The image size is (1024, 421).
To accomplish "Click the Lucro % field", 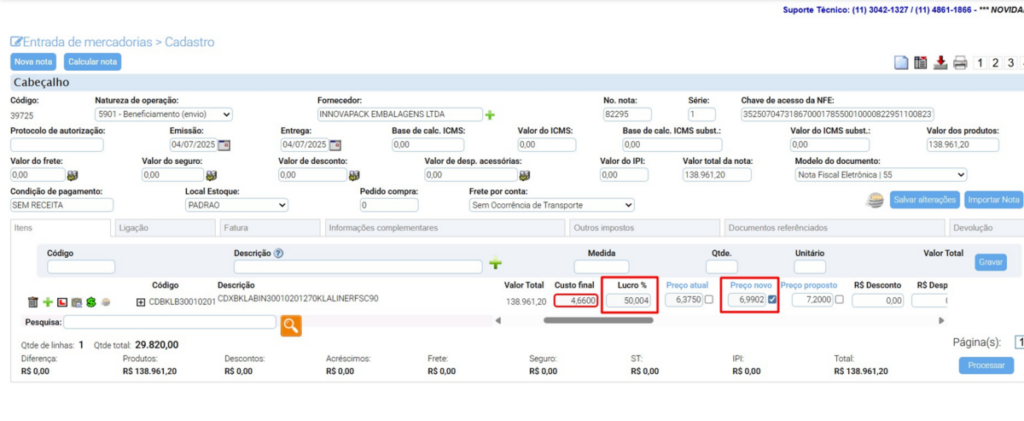I will [628, 301].
